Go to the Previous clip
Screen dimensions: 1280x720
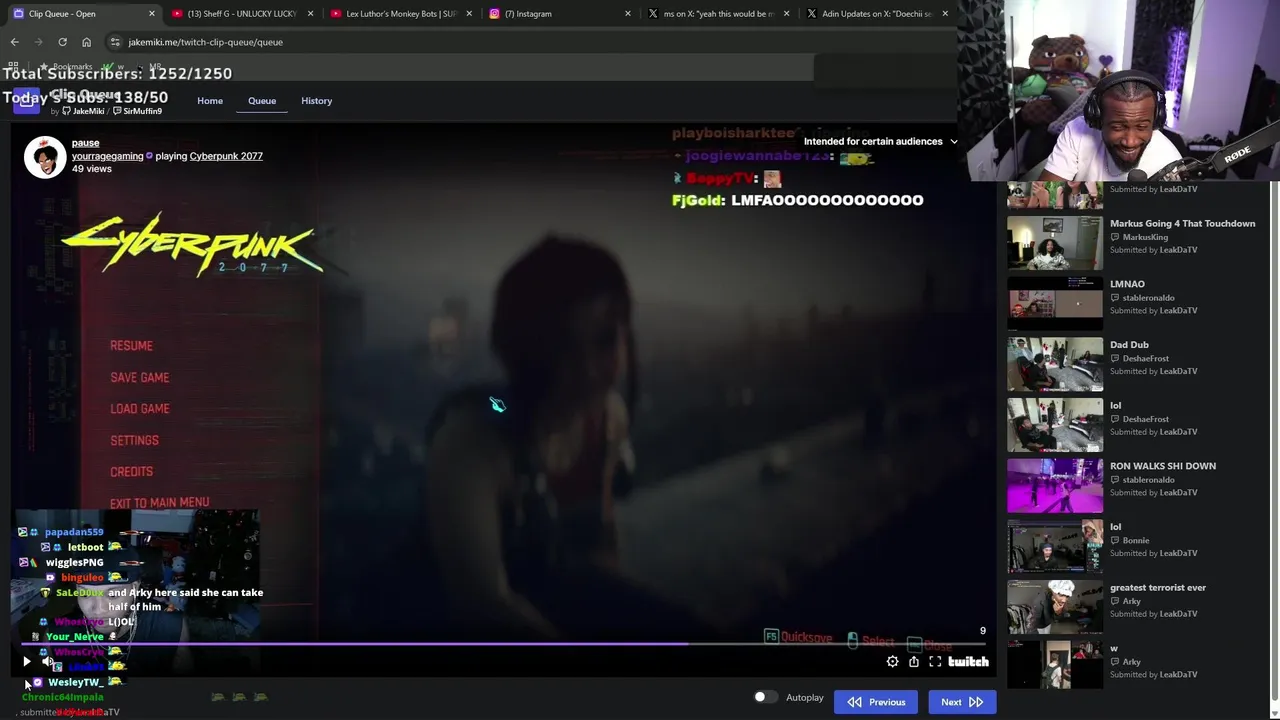click(876, 702)
